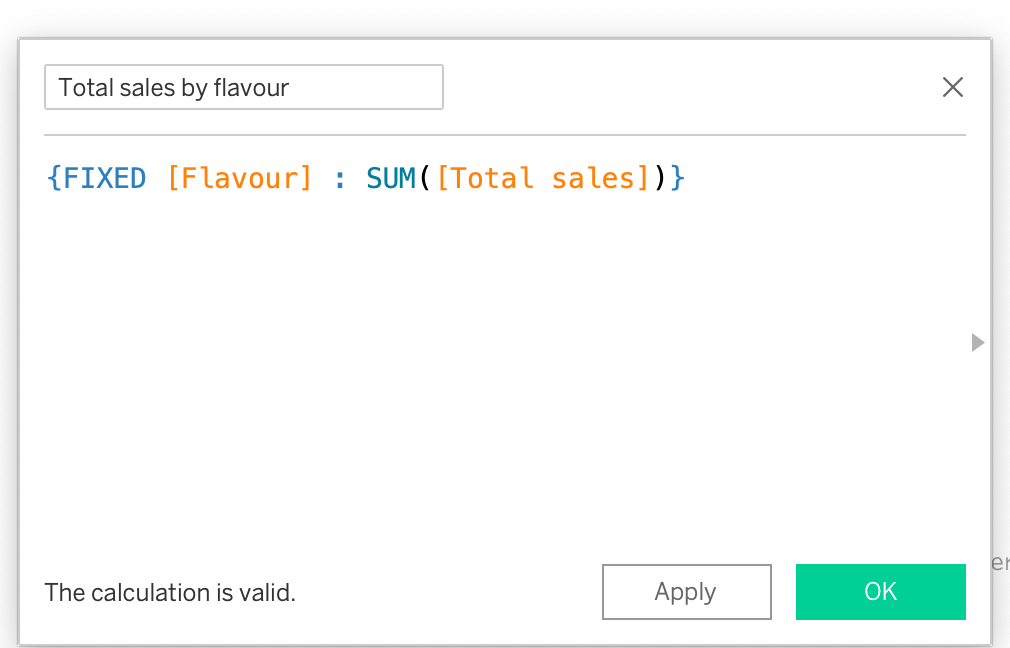
Task: Select the [Flavour] field reference
Action: [x=239, y=178]
